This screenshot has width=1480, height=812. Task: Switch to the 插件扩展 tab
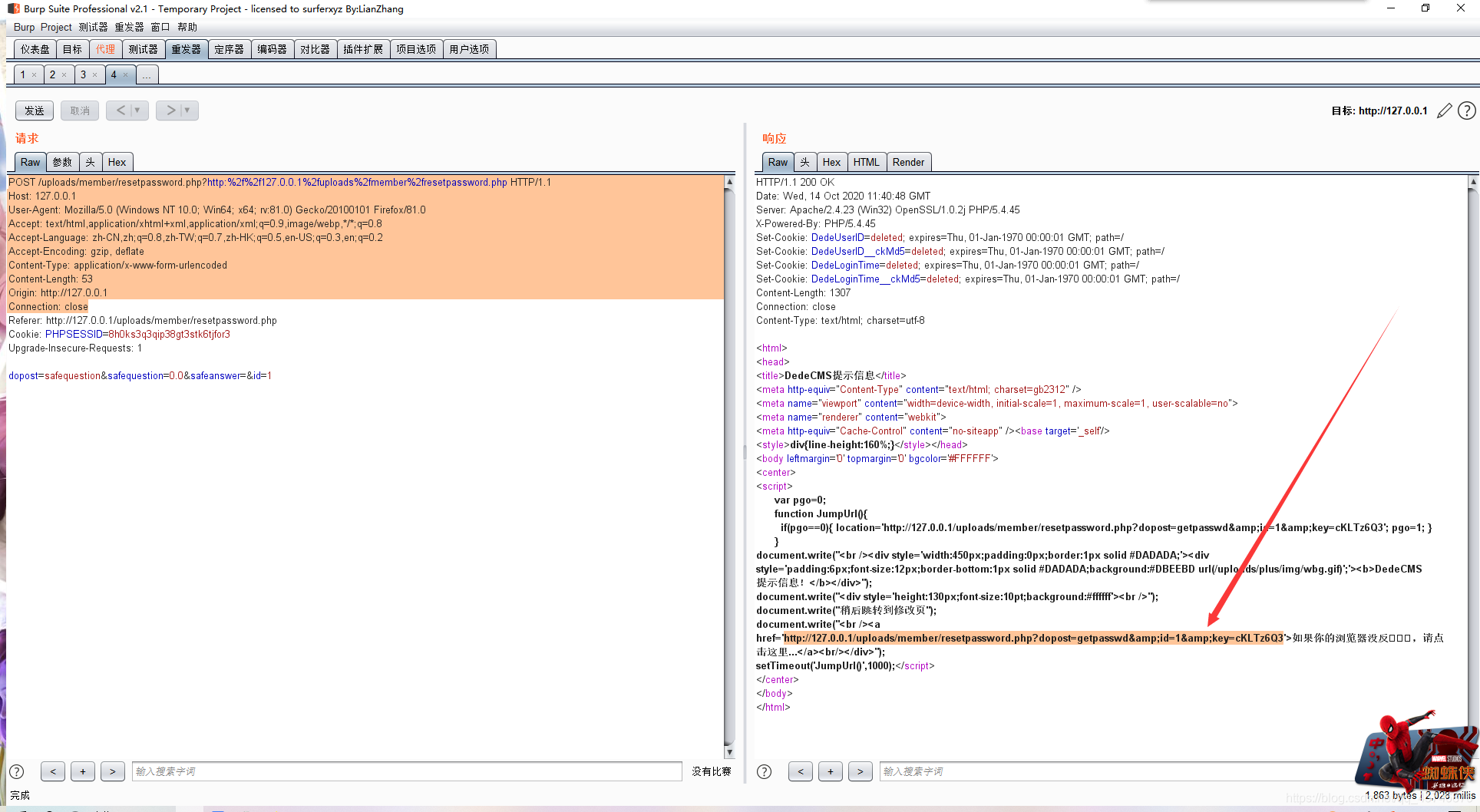(363, 49)
